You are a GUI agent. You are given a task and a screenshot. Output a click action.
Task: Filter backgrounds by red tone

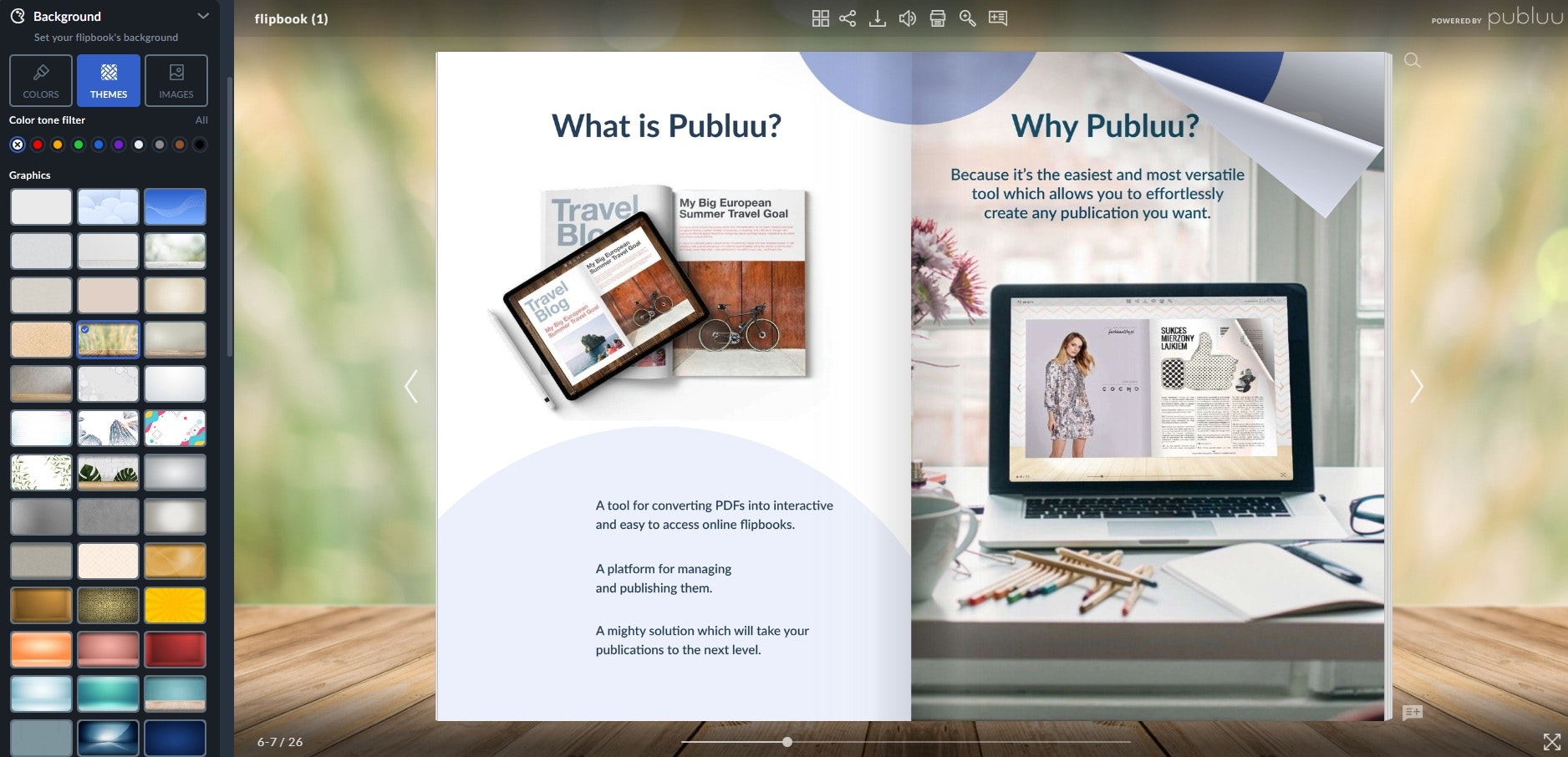(38, 145)
